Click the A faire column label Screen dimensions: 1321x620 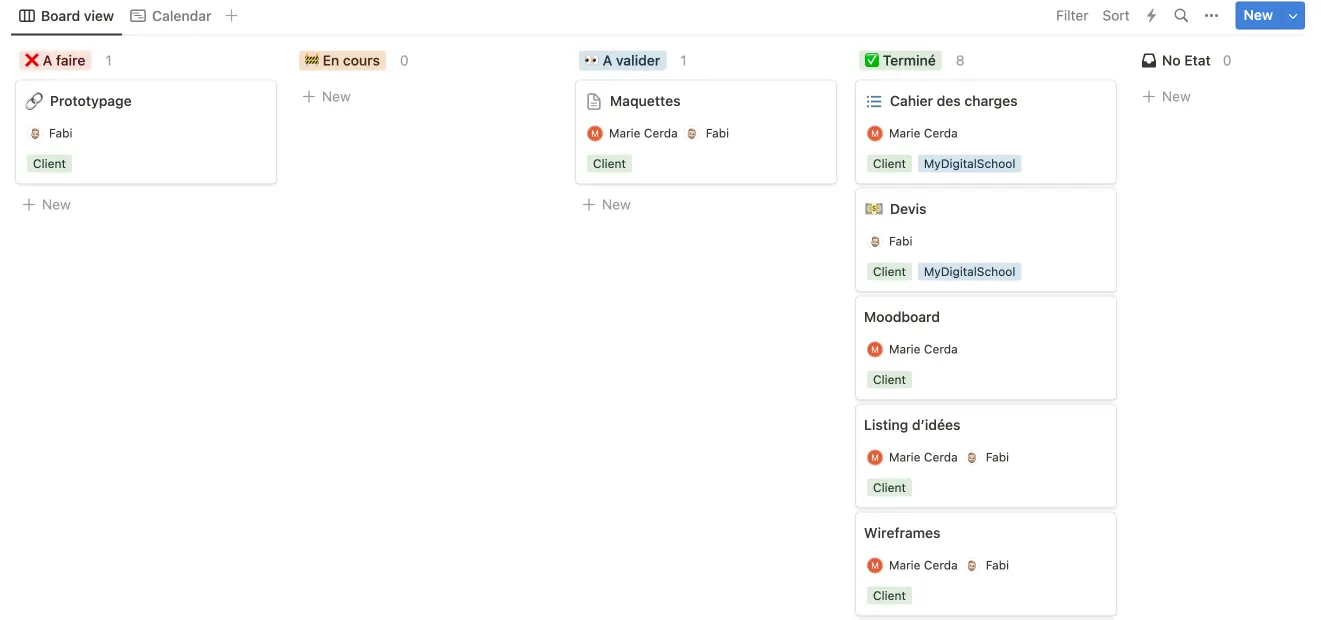[55, 61]
